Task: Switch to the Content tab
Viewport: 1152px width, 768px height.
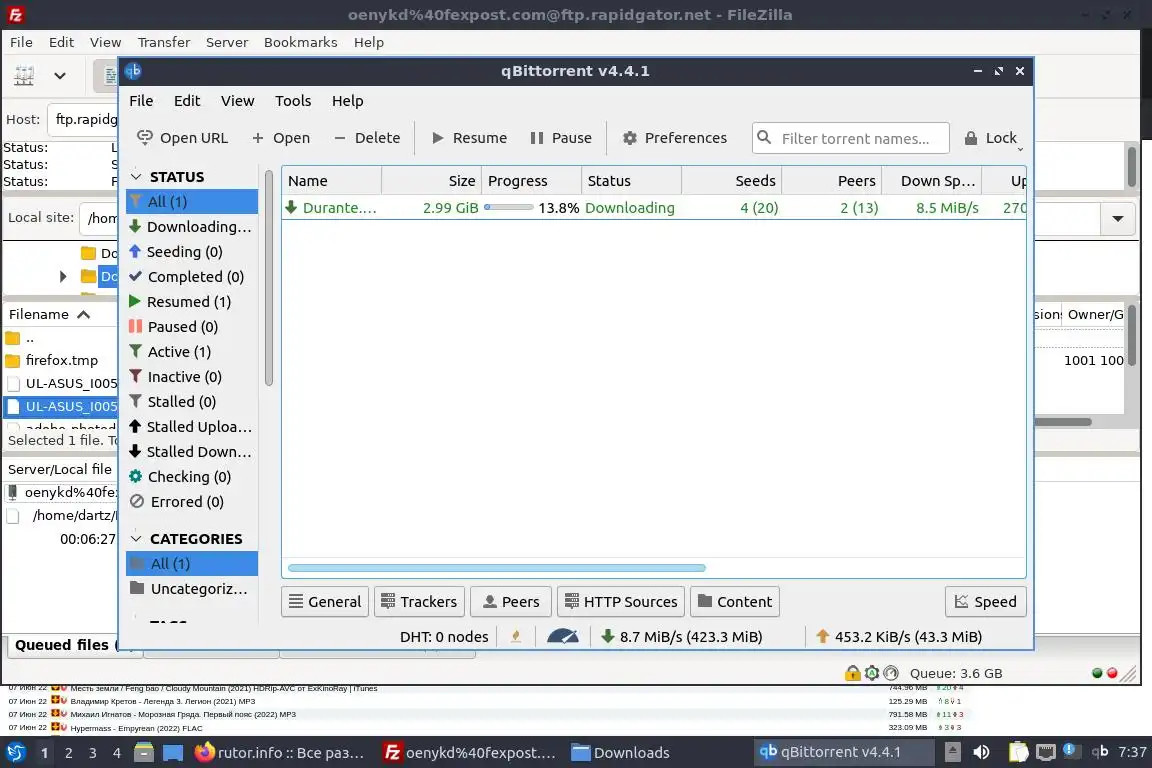Action: [x=735, y=602]
